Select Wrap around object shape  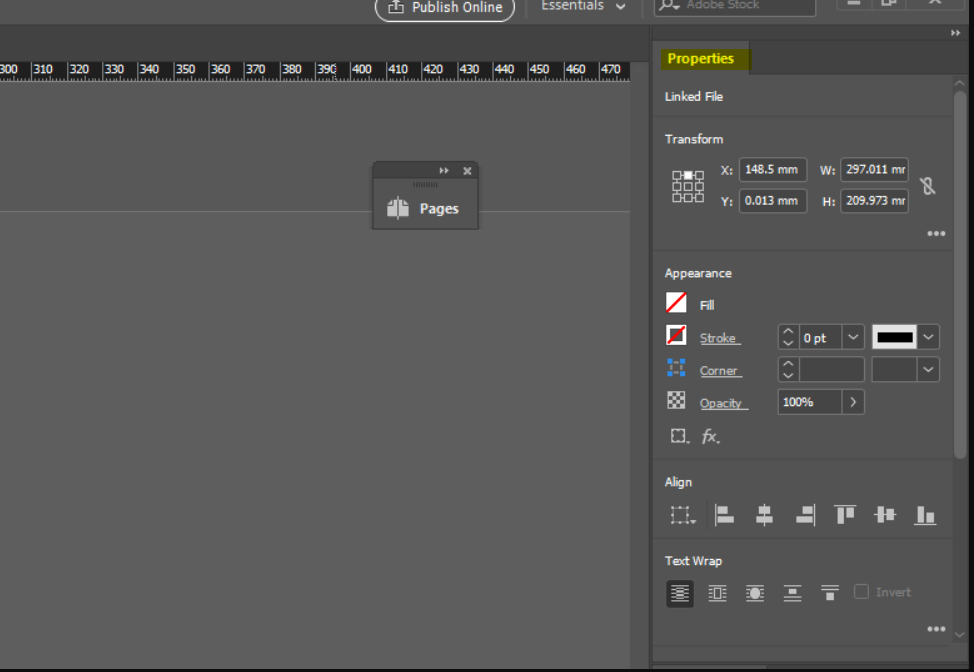click(755, 593)
